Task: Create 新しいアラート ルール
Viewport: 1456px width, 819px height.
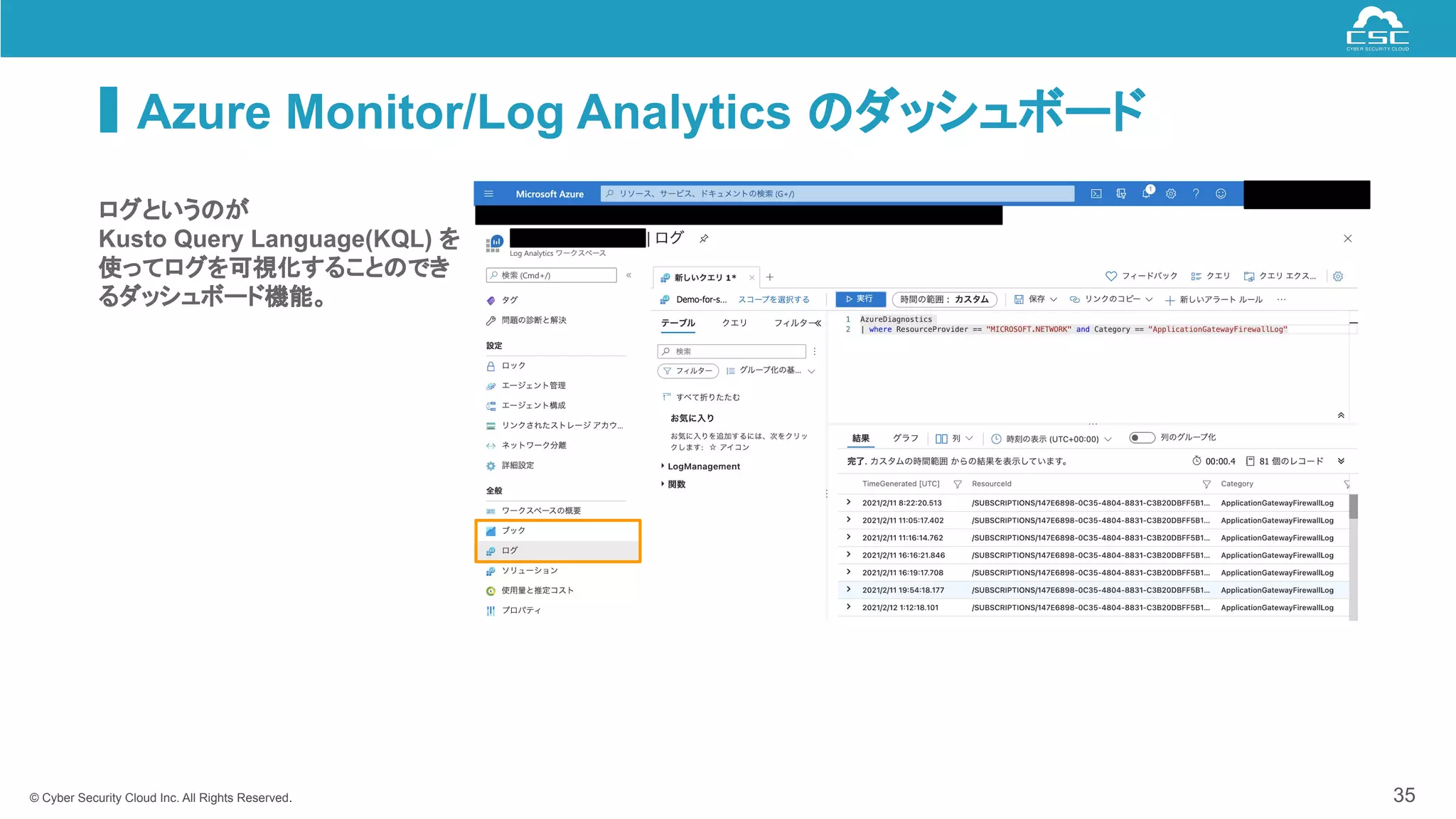Action: pos(1214,299)
